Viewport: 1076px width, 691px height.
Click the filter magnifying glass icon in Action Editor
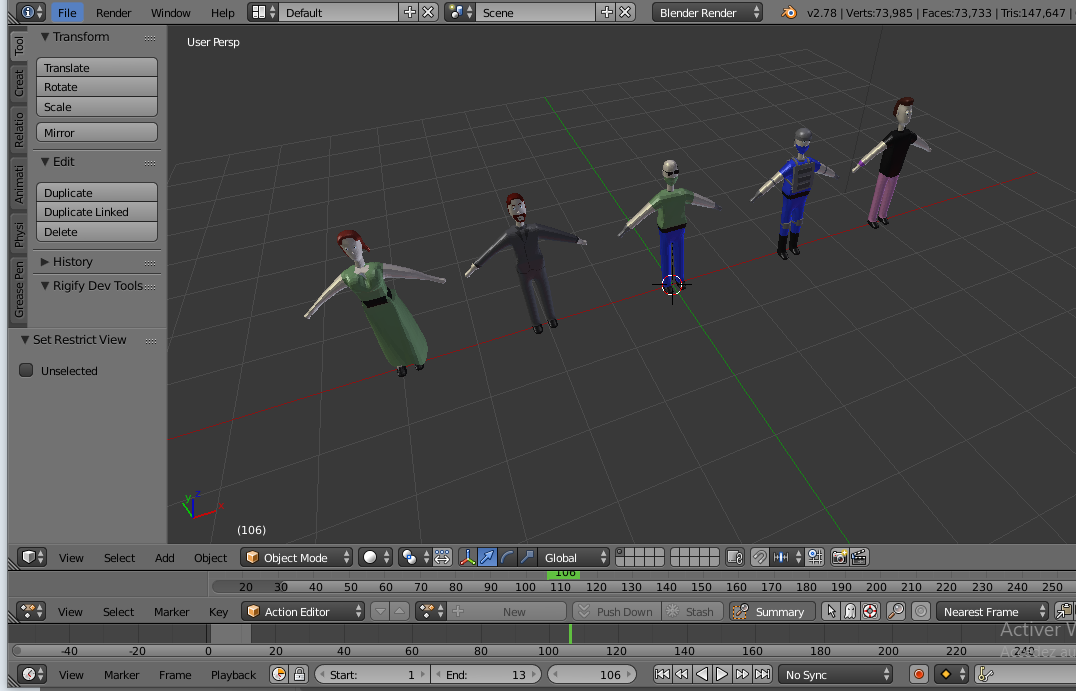point(896,611)
